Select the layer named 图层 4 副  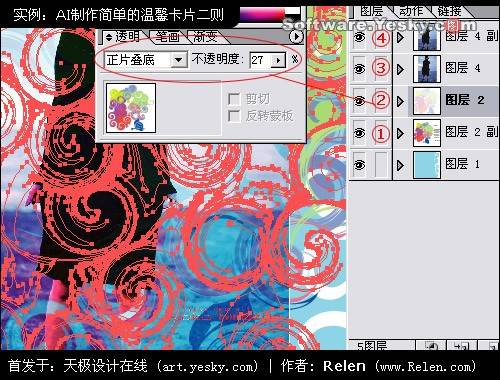pyautogui.click(x=471, y=36)
